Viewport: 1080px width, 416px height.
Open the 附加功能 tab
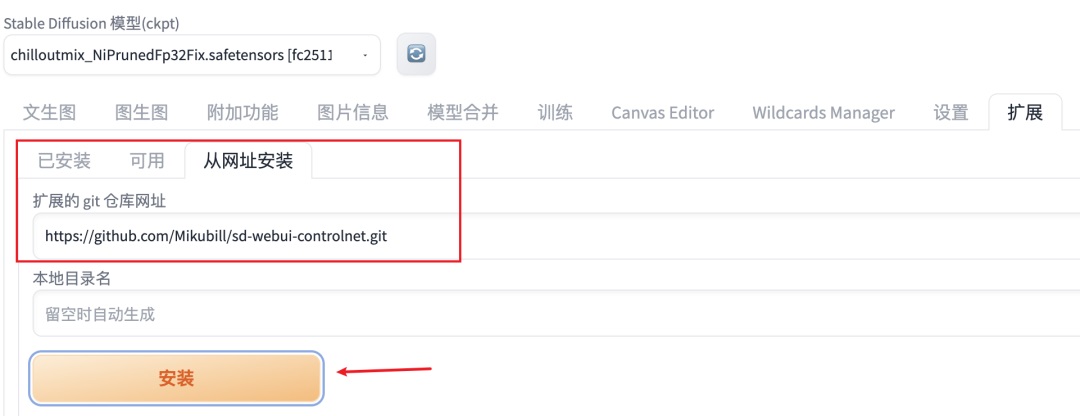[x=242, y=112]
